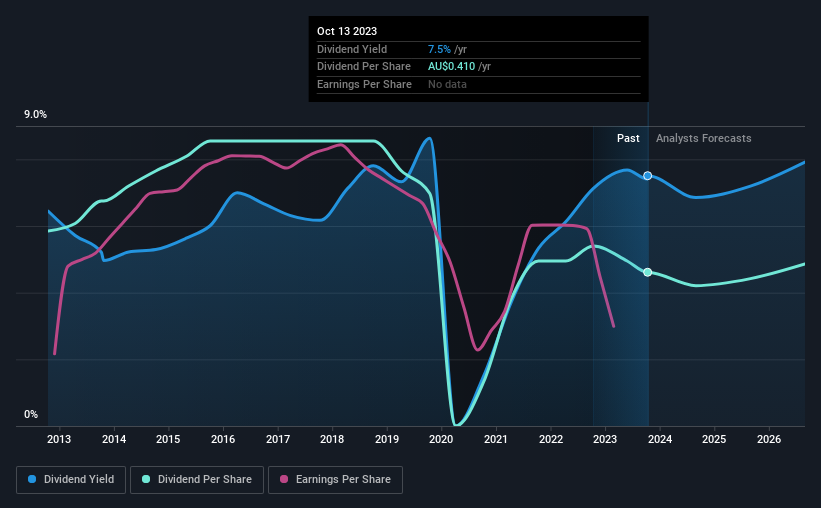Click the Past section label
Viewport: 821px width, 508px height.
coord(628,138)
